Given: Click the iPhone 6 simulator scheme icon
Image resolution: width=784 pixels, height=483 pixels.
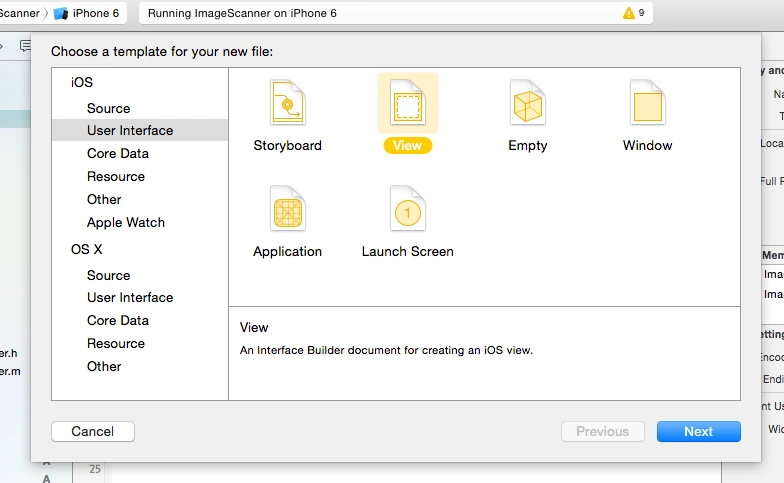Looking at the screenshot, I should click(x=60, y=14).
